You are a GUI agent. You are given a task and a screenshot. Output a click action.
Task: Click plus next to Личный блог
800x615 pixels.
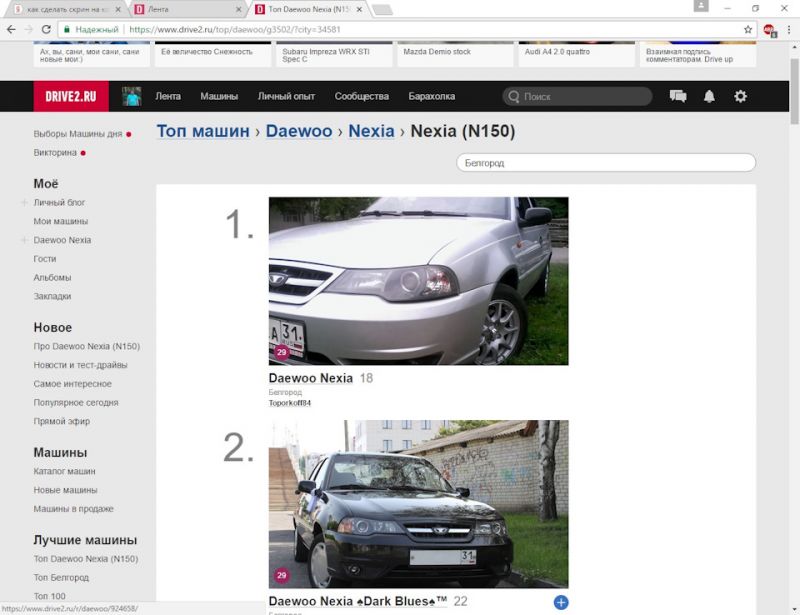pyautogui.click(x=23, y=203)
